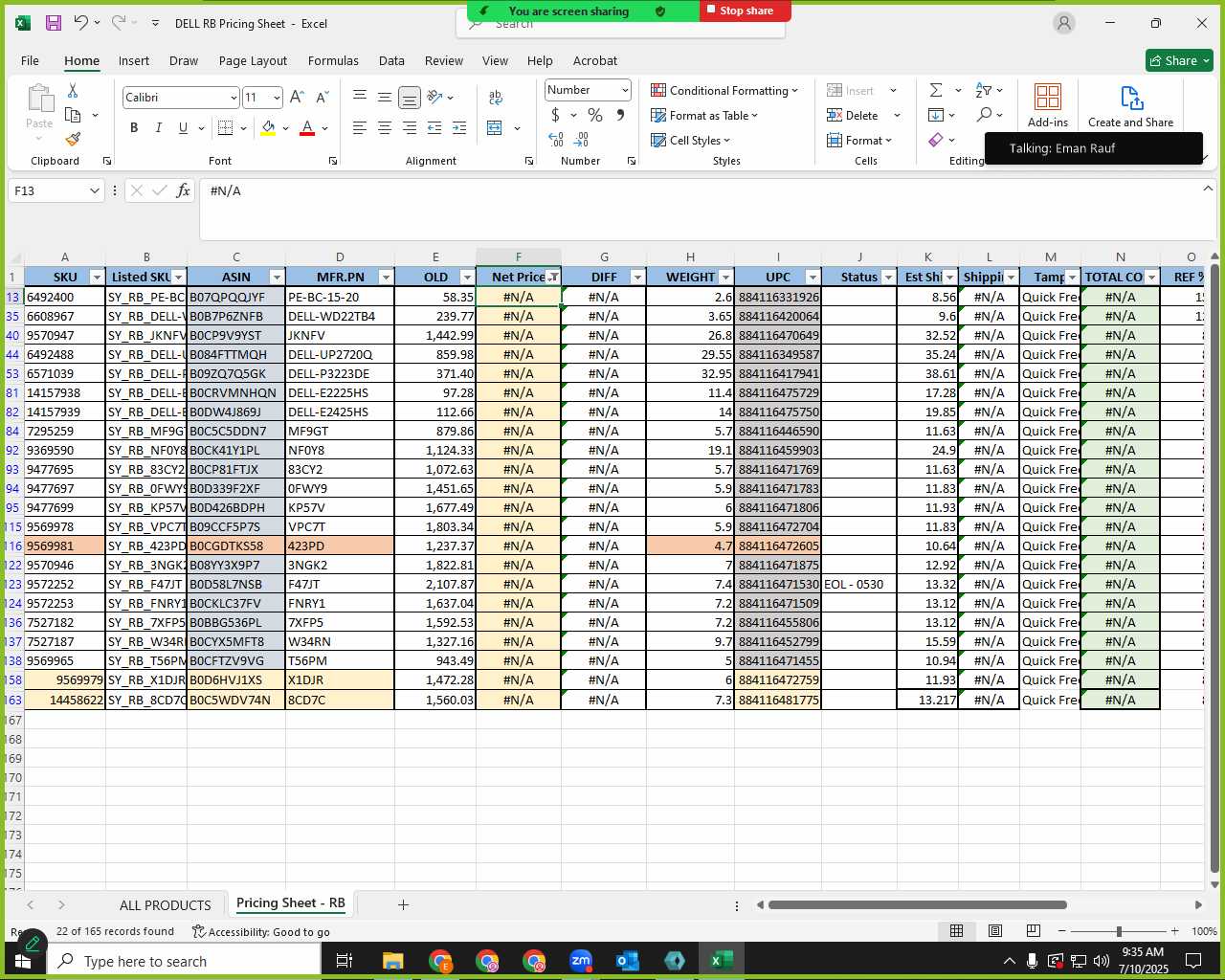The image size is (1225, 980).
Task: Click the Insert Function fx icon
Action: tap(184, 191)
